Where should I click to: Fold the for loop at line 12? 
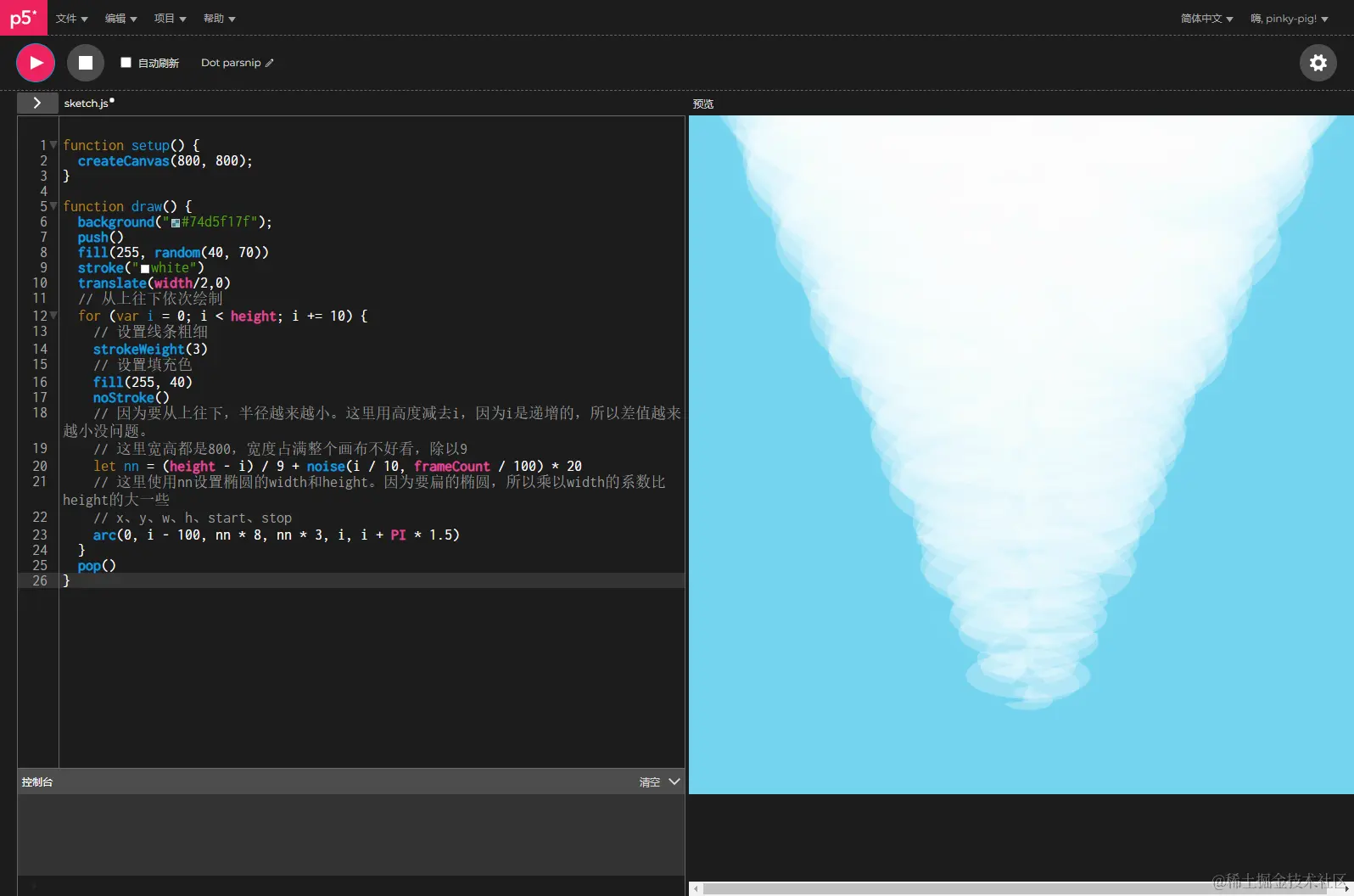click(x=53, y=316)
